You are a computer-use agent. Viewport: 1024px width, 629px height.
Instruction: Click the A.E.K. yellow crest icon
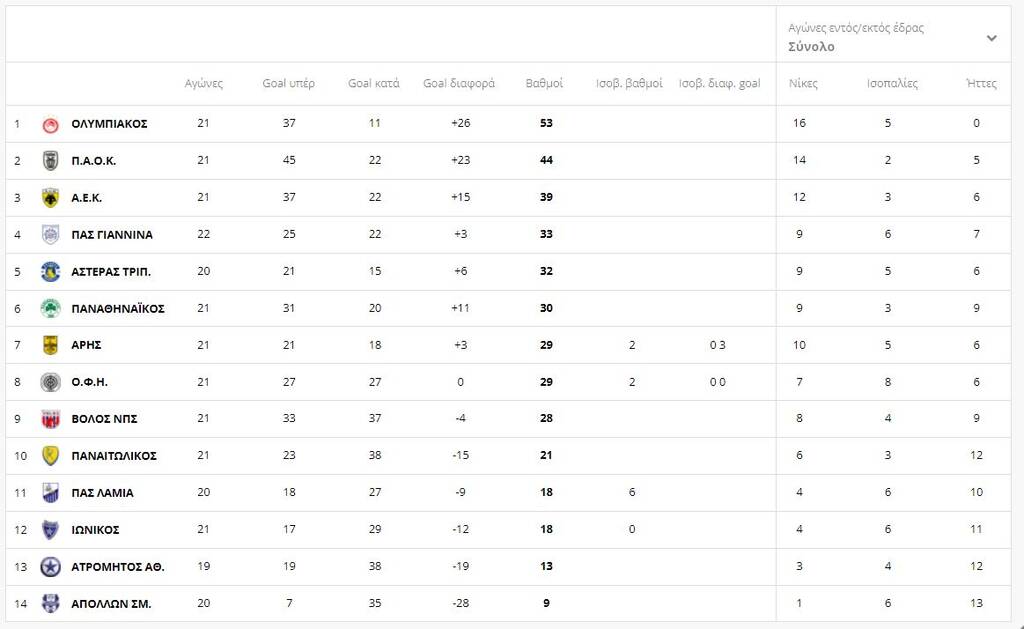tap(50, 198)
